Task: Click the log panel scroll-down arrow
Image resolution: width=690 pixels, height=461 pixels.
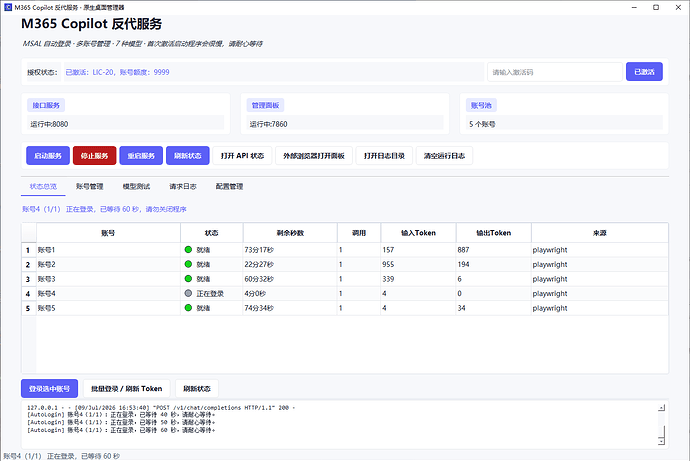Action: pyautogui.click(x=661, y=441)
